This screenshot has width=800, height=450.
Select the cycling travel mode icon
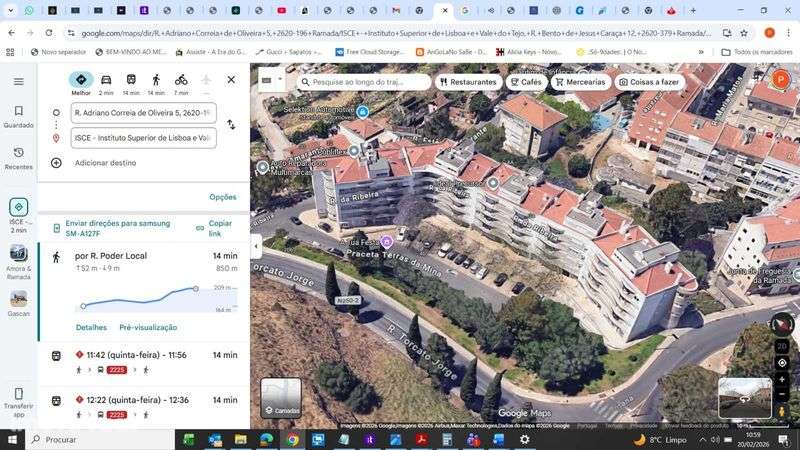coord(181,80)
